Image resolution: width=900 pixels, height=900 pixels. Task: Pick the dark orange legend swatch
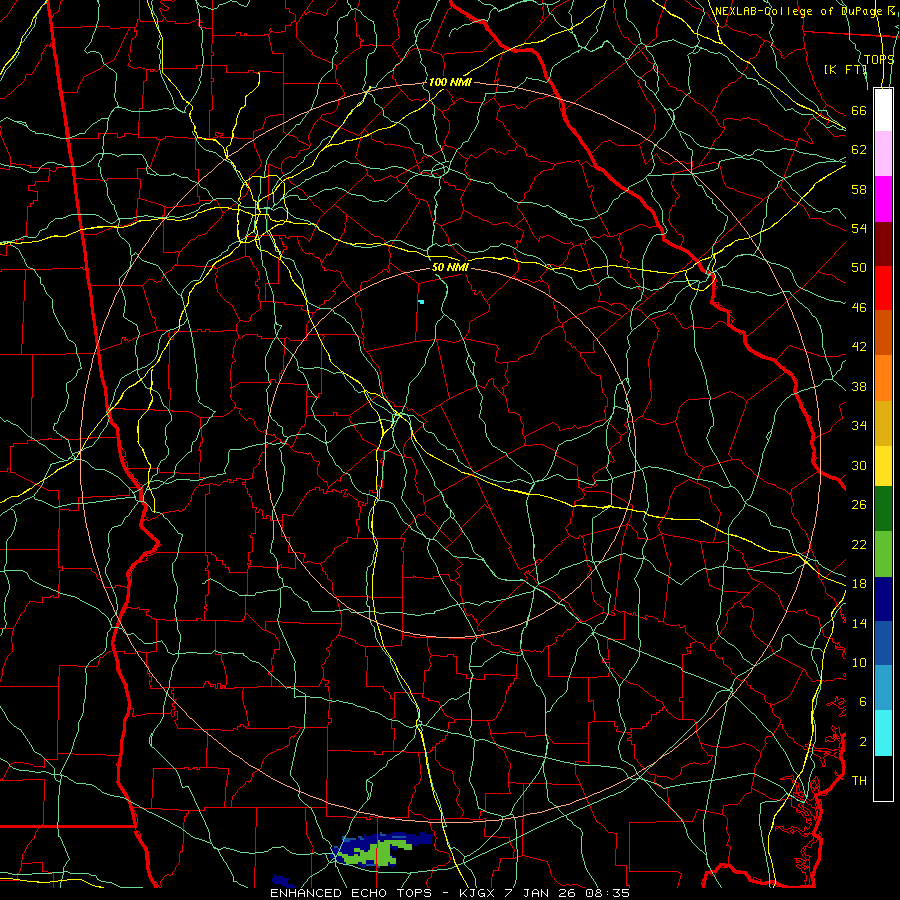point(883,332)
